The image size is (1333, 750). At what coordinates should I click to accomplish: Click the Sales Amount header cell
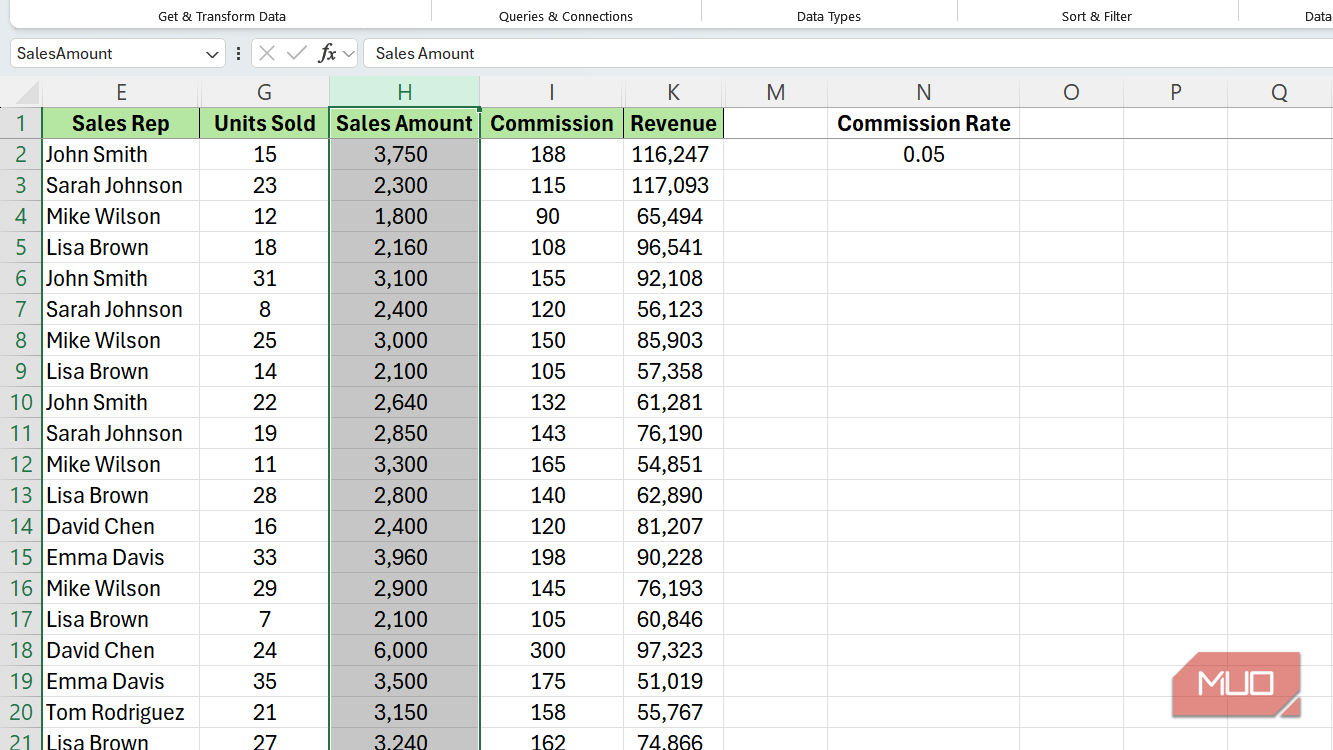click(x=404, y=124)
